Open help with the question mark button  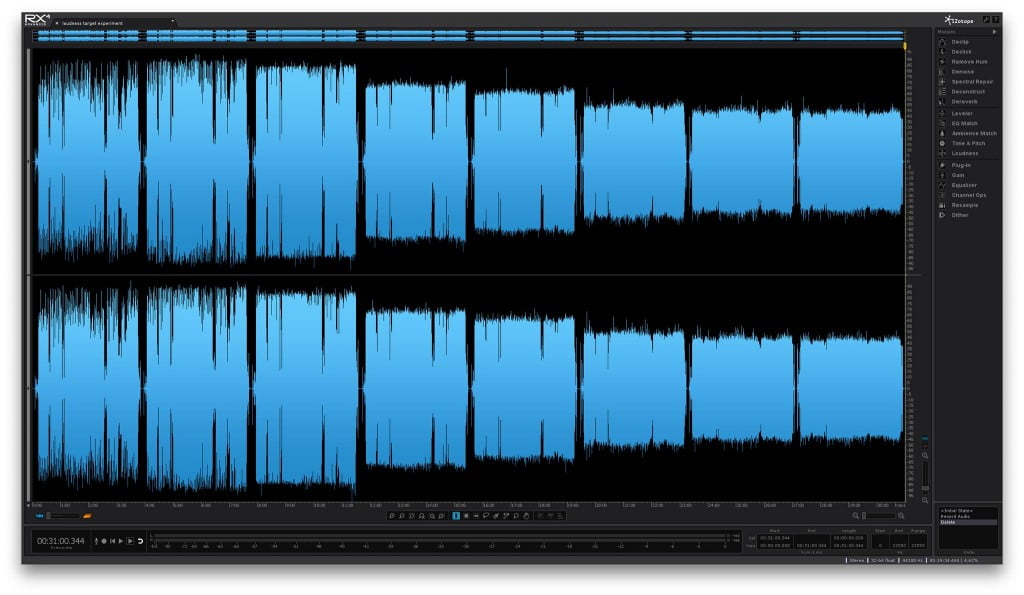click(x=995, y=20)
